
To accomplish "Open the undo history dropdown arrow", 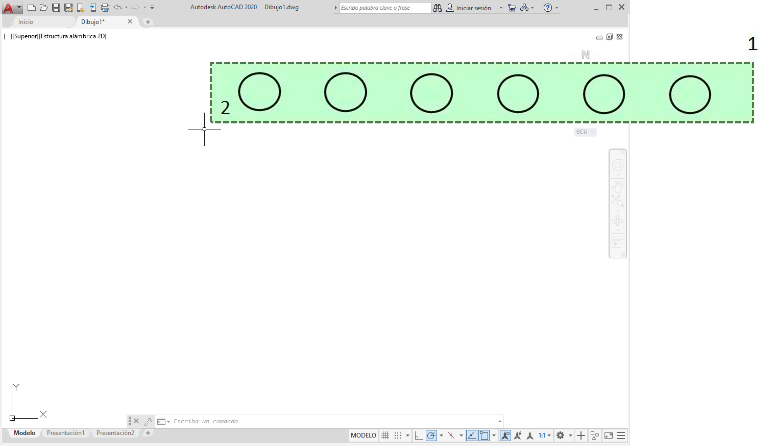I will point(126,8).
